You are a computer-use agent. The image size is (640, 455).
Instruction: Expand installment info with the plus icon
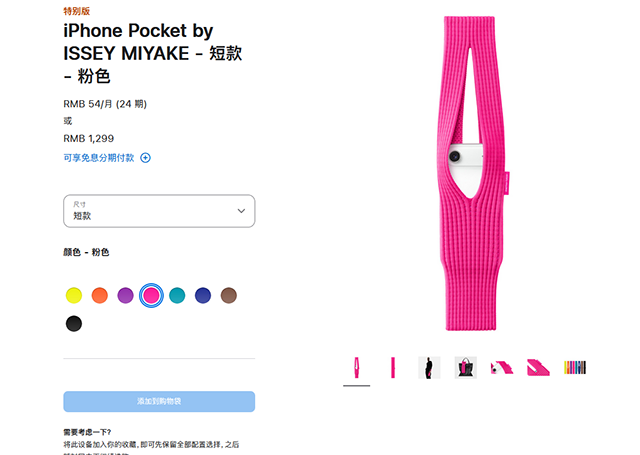pos(145,158)
